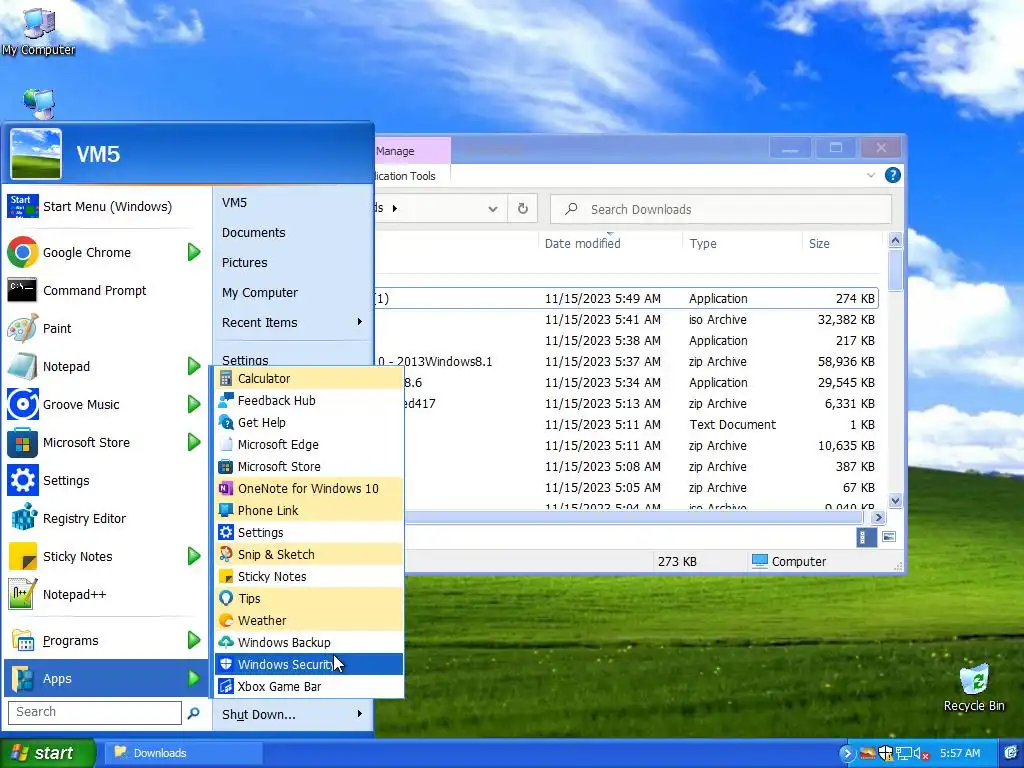Open VM5 user folder link
This screenshot has width=1024, height=768.
click(234, 202)
